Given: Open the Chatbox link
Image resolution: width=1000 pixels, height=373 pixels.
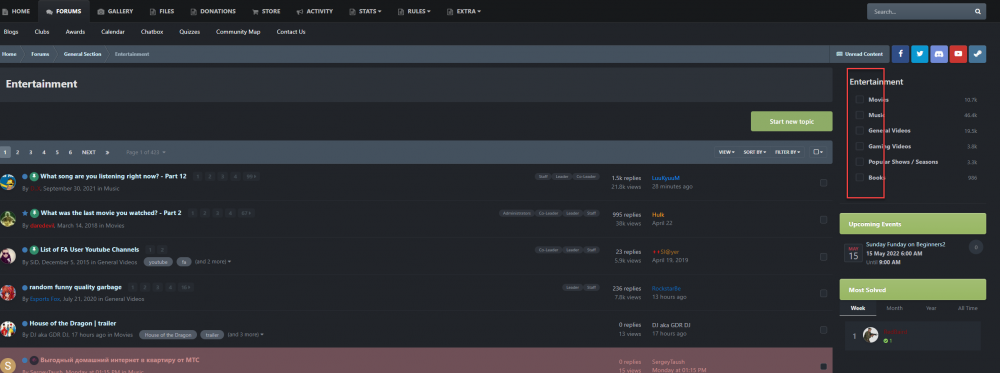Looking at the screenshot, I should pos(152,32).
